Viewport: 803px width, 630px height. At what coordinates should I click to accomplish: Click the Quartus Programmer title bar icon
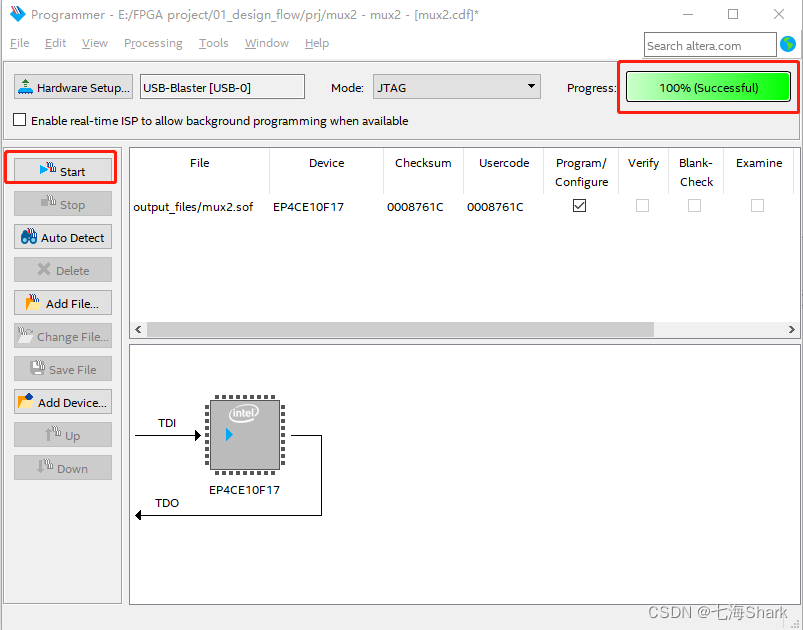point(17,14)
